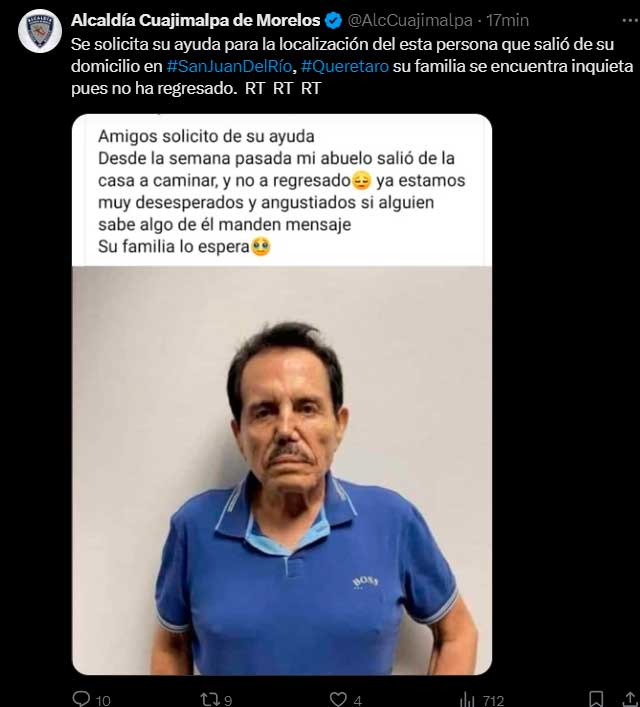
Task: Click the share upload arrow icon
Action: click(630, 699)
